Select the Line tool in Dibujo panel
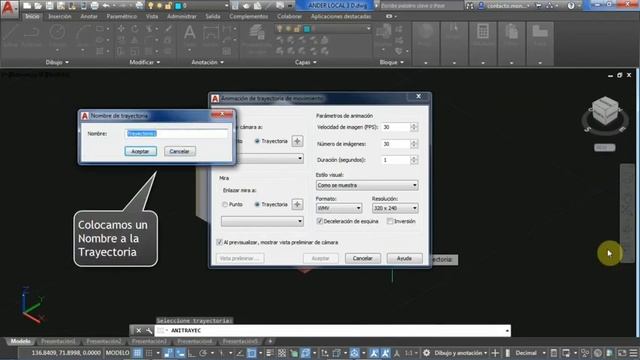This screenshot has height=360, width=640. 9,34
